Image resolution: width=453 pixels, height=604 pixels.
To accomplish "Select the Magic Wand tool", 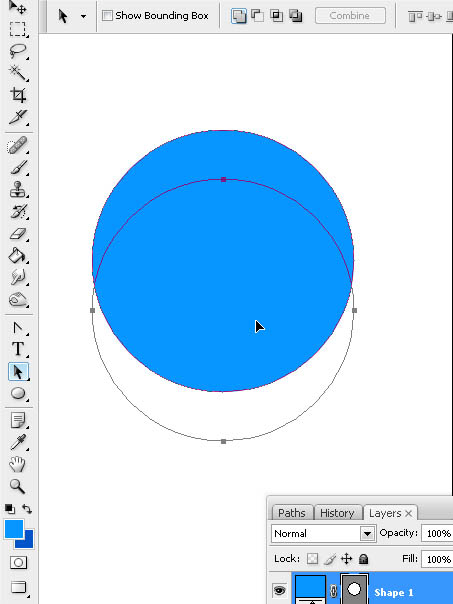I will pos(18,72).
